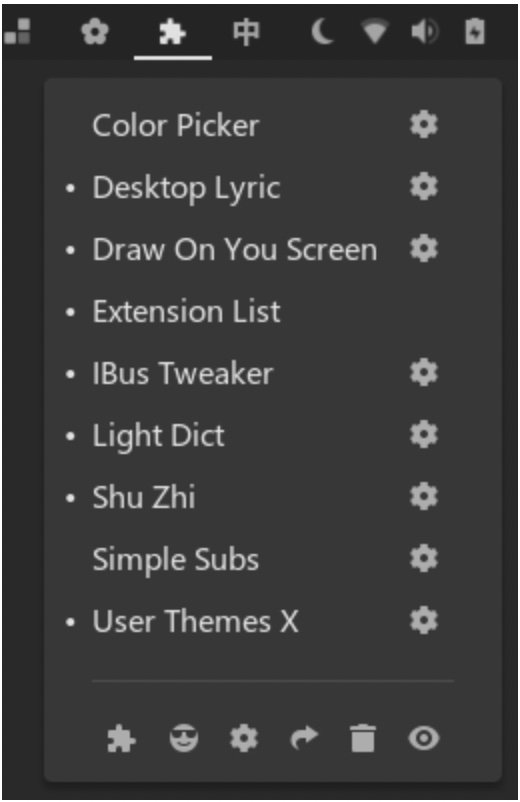The height and width of the screenshot is (802, 520).
Task: Open IBus Tweaker settings gear
Action: [x=424, y=372]
